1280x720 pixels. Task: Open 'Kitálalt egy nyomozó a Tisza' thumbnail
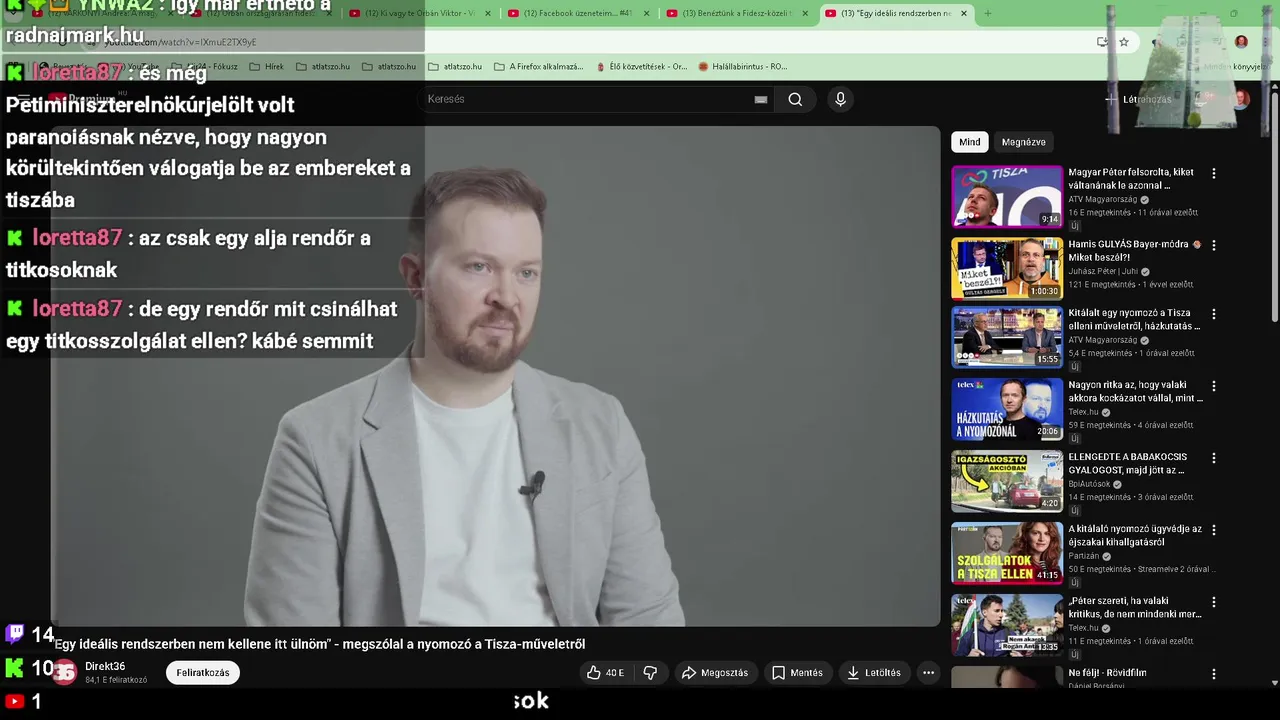[x=1007, y=337]
